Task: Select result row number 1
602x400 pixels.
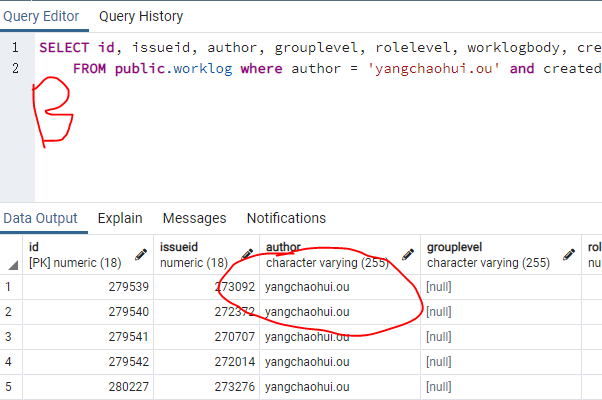Action: 11,287
